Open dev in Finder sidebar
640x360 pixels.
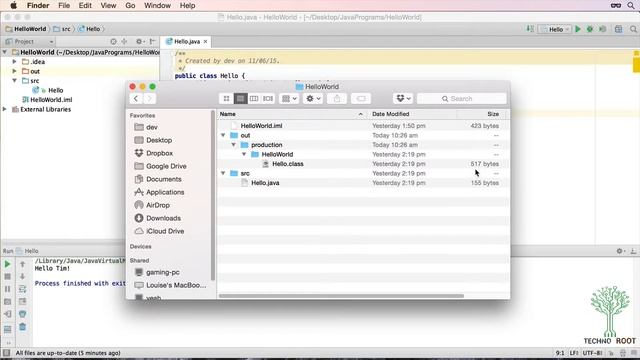click(151, 127)
